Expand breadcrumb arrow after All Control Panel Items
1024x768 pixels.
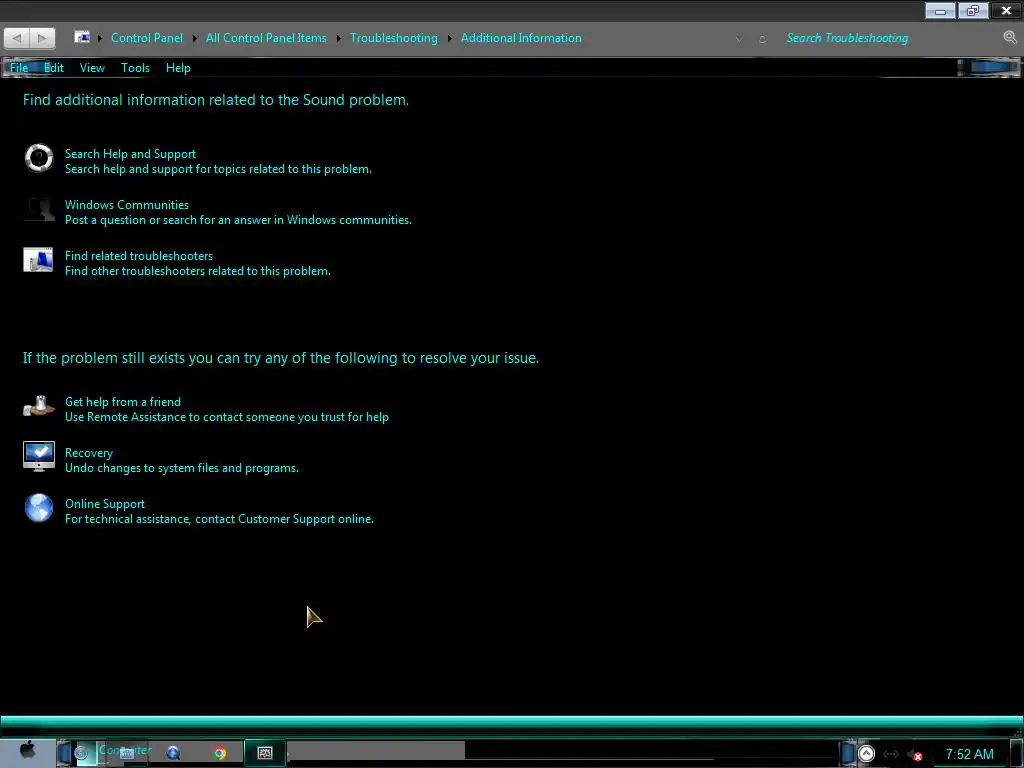coord(338,38)
